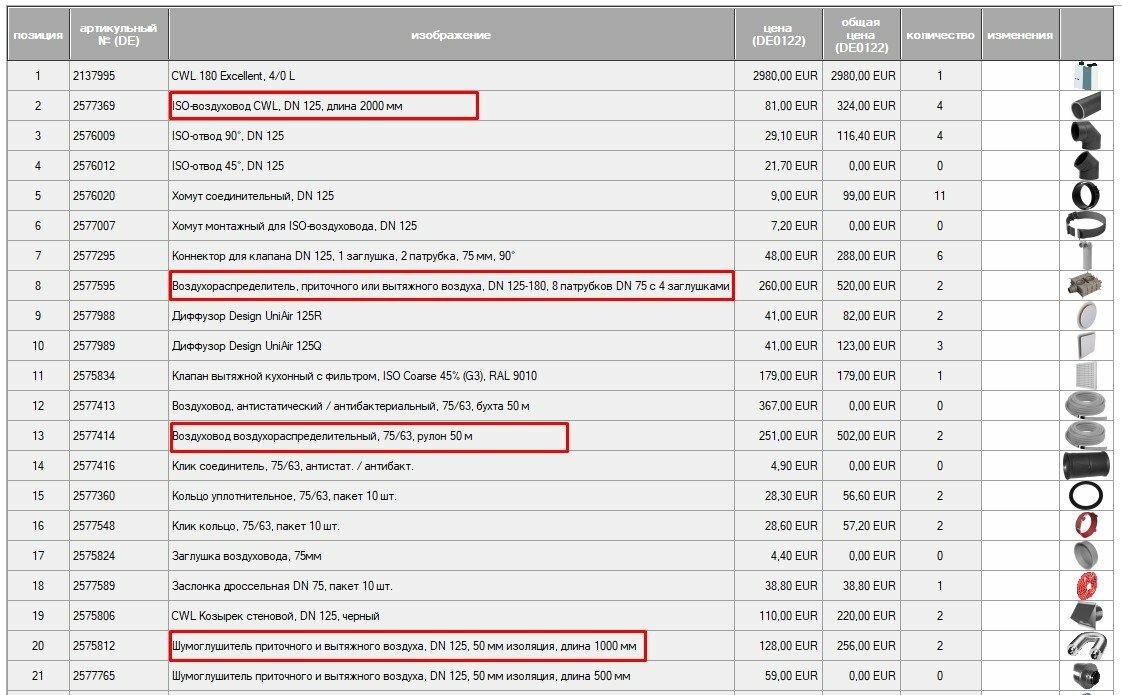Select the изменения column header
This screenshot has width=1122, height=695.
[x=1020, y=34]
